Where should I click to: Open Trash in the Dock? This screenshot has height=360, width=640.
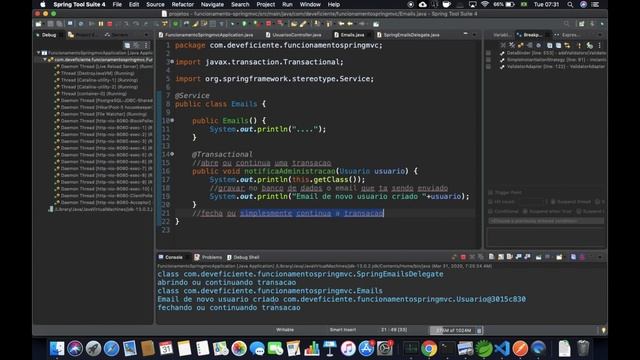click(583, 349)
